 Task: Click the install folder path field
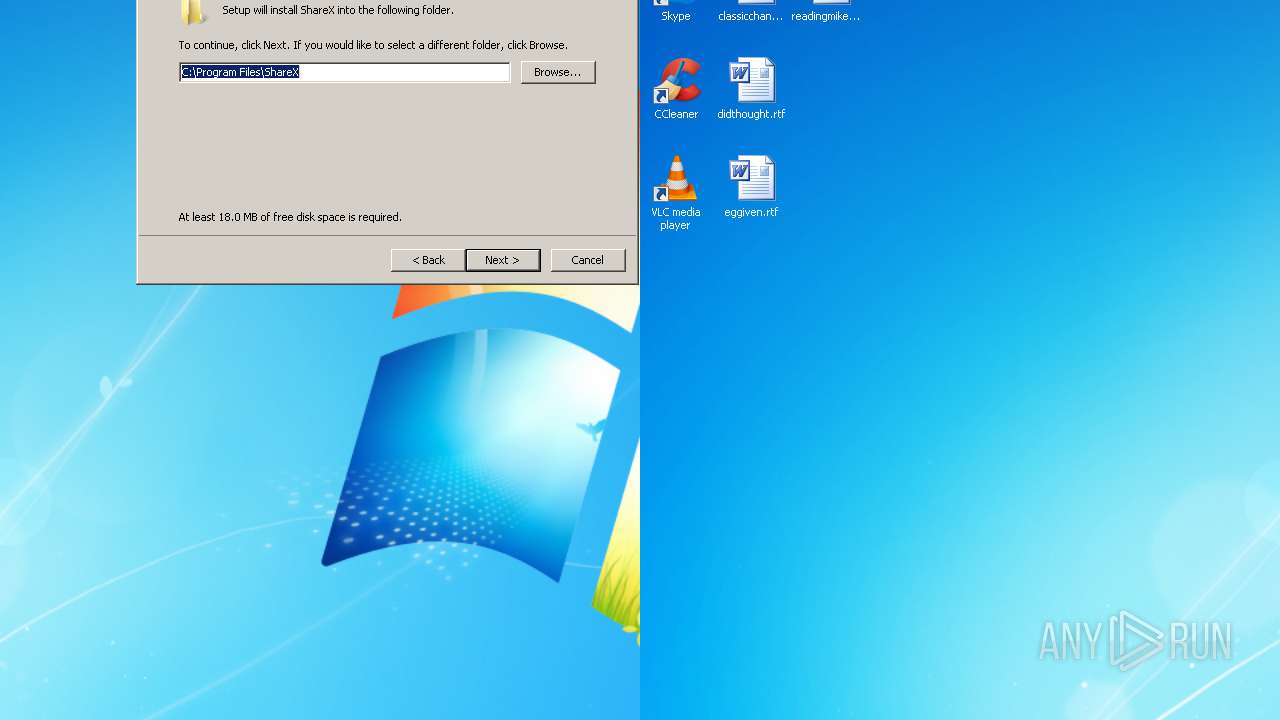345,72
